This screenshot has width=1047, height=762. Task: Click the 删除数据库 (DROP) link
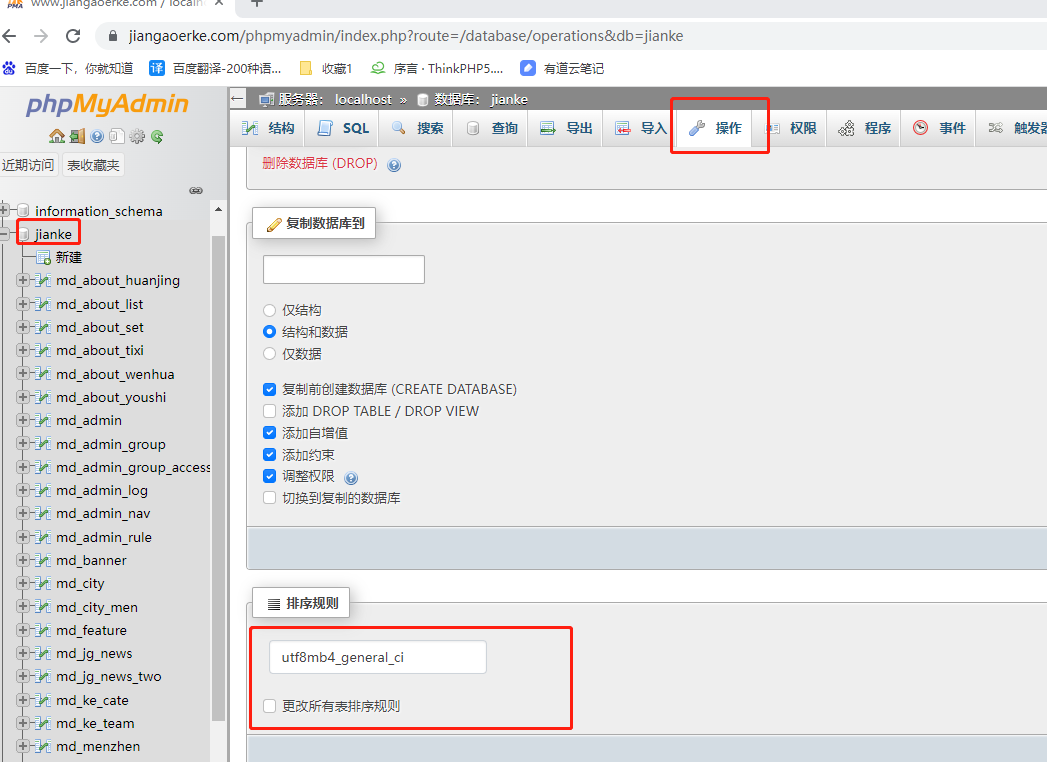[319, 163]
